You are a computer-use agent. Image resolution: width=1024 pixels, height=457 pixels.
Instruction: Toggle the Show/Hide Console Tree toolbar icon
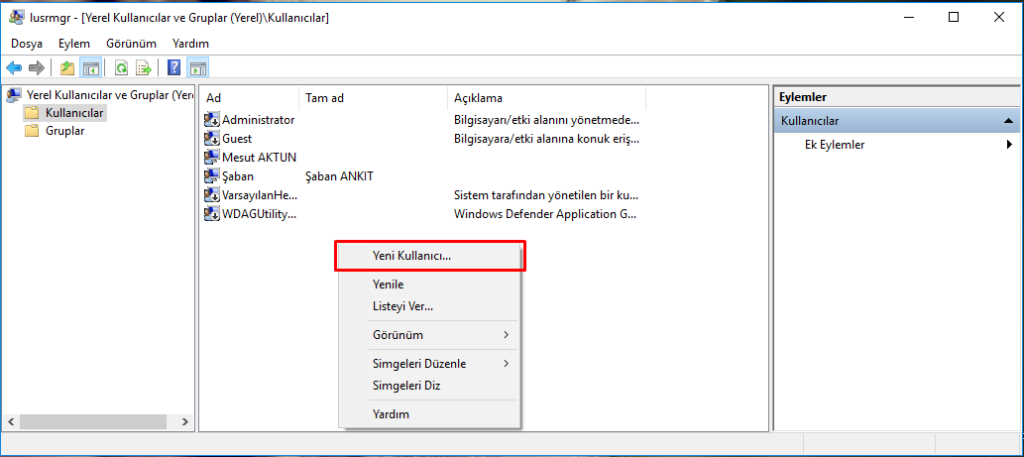pos(89,67)
